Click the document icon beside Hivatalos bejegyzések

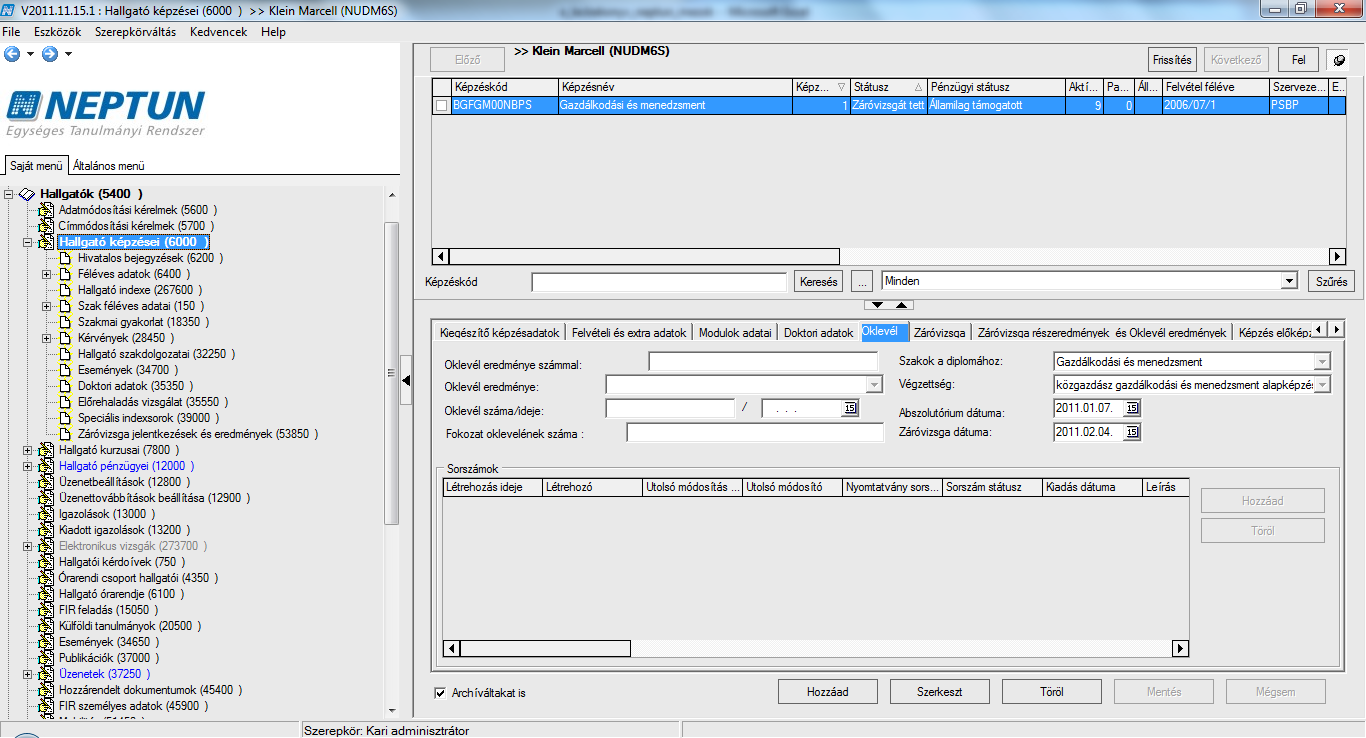[66, 258]
